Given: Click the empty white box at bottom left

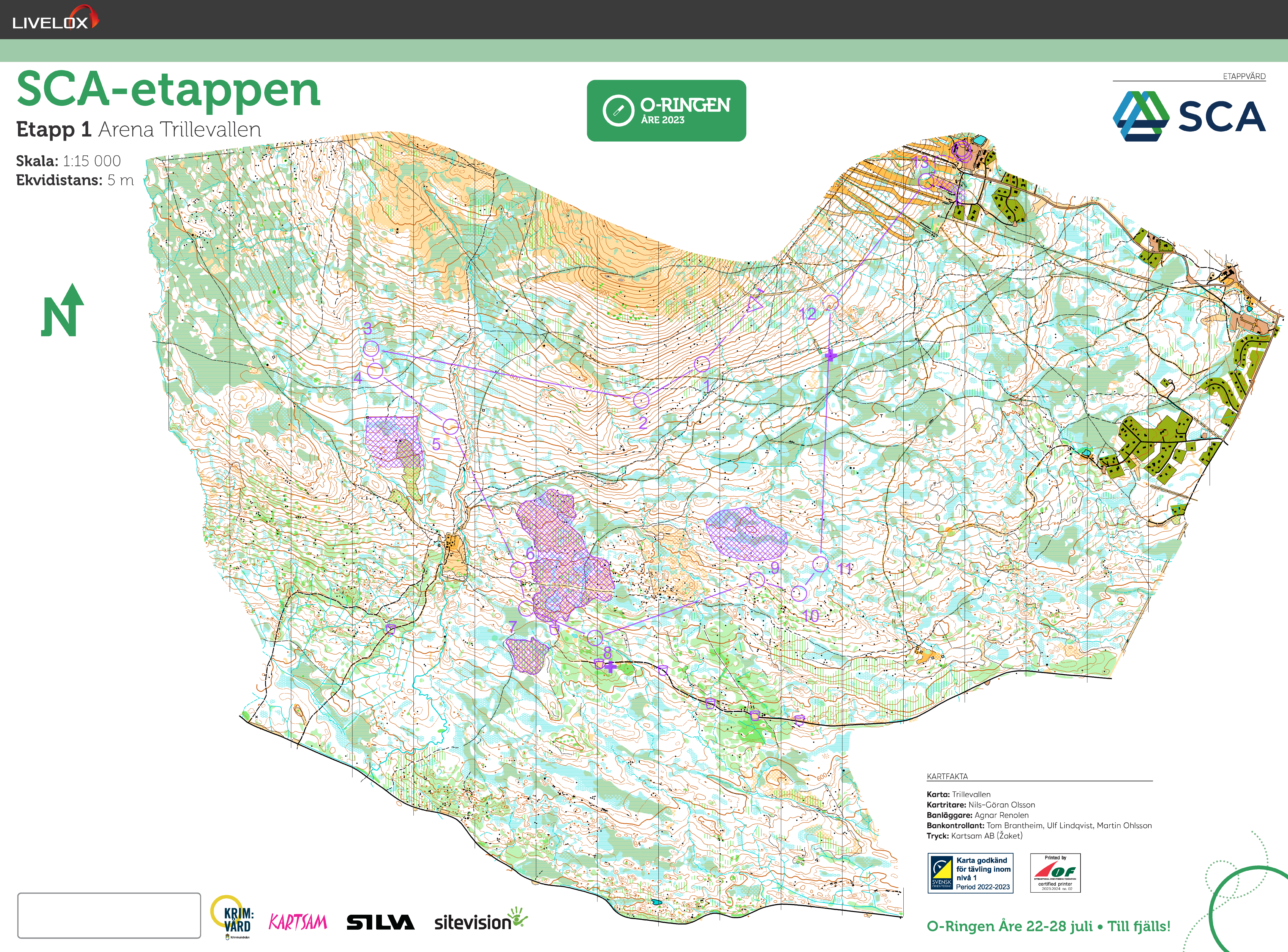Looking at the screenshot, I should click(109, 916).
